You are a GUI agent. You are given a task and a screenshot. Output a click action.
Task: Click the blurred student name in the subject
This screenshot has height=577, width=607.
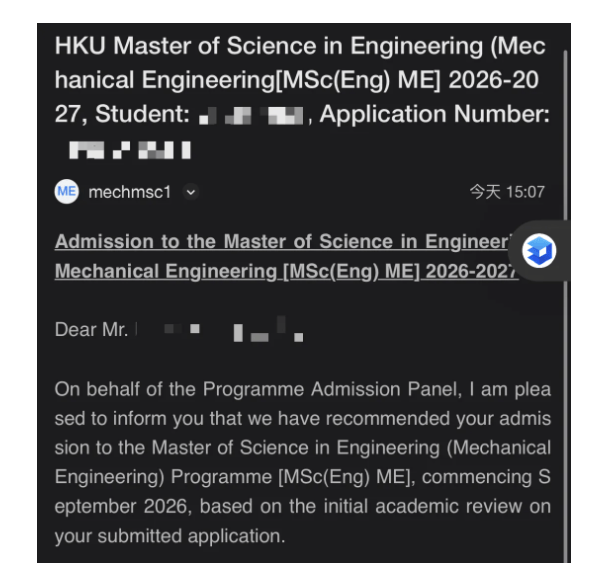point(250,116)
